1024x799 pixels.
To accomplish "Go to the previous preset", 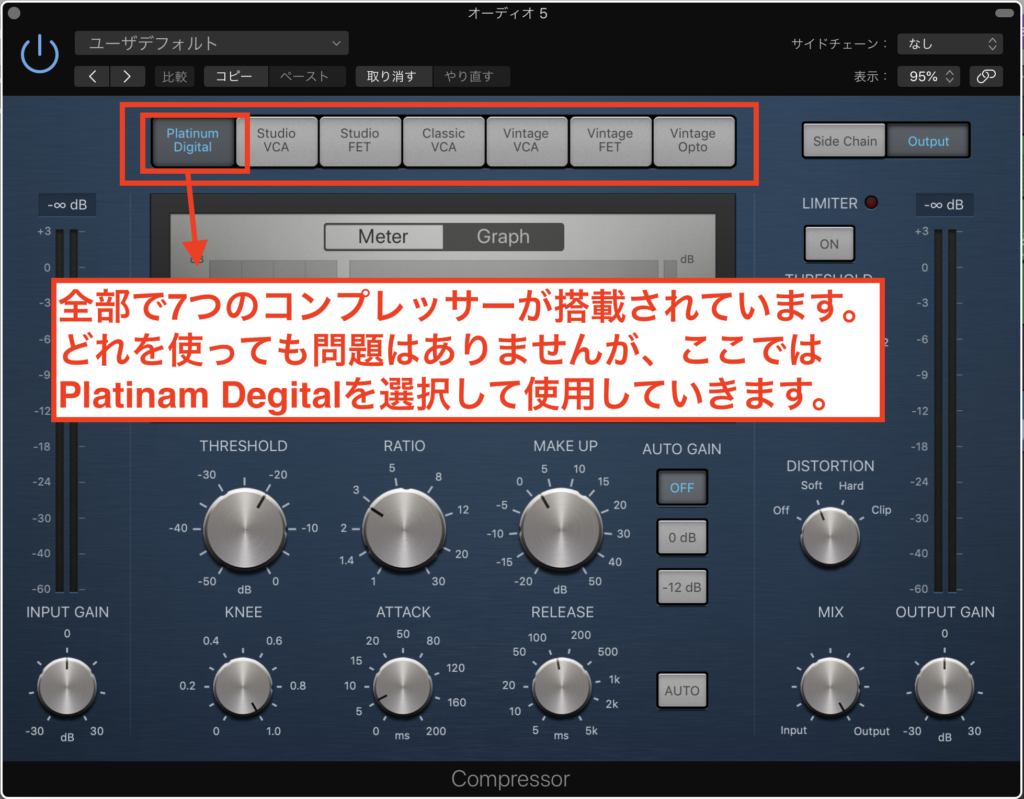I will [92, 76].
